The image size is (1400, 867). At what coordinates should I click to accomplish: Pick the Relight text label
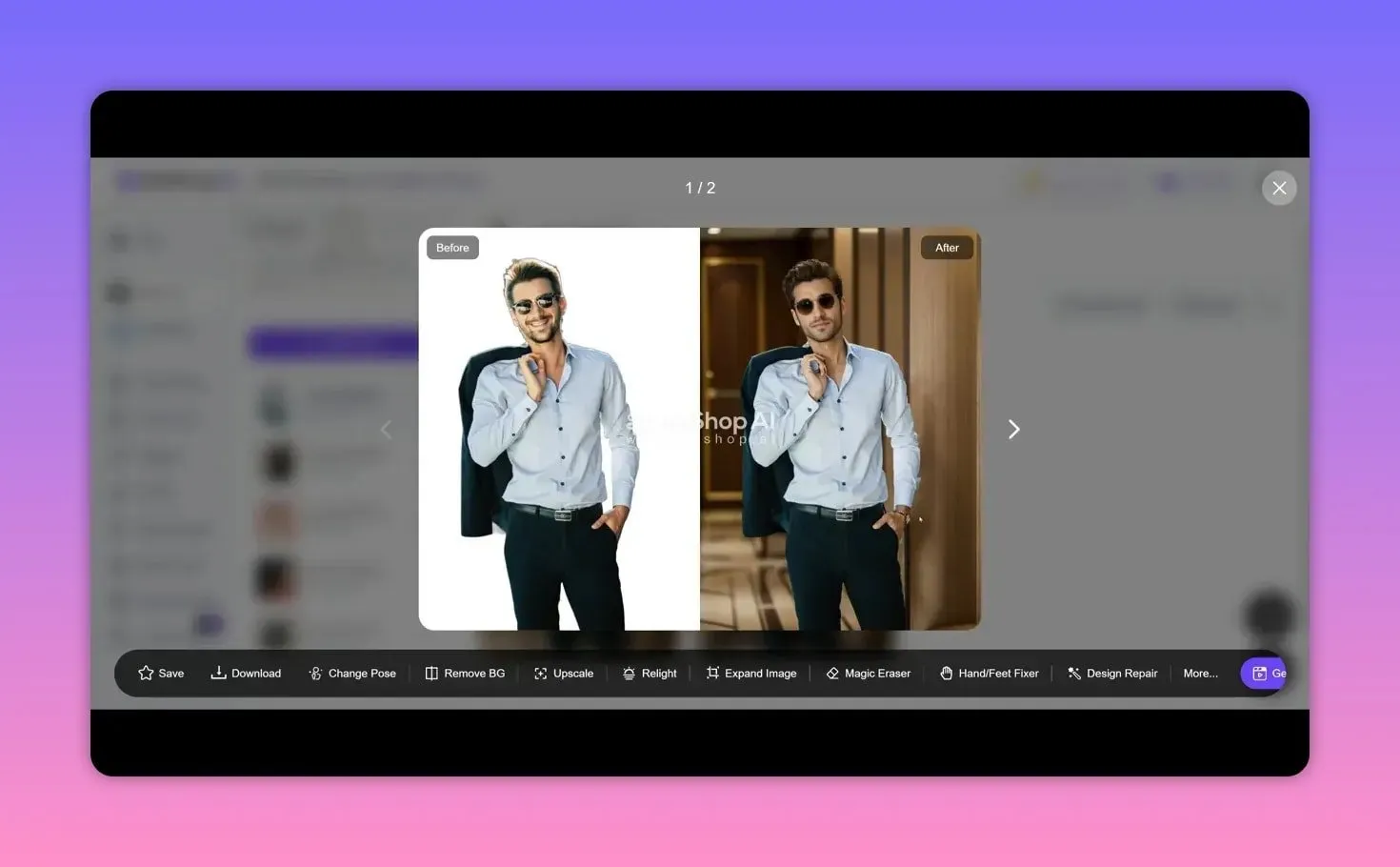(659, 673)
